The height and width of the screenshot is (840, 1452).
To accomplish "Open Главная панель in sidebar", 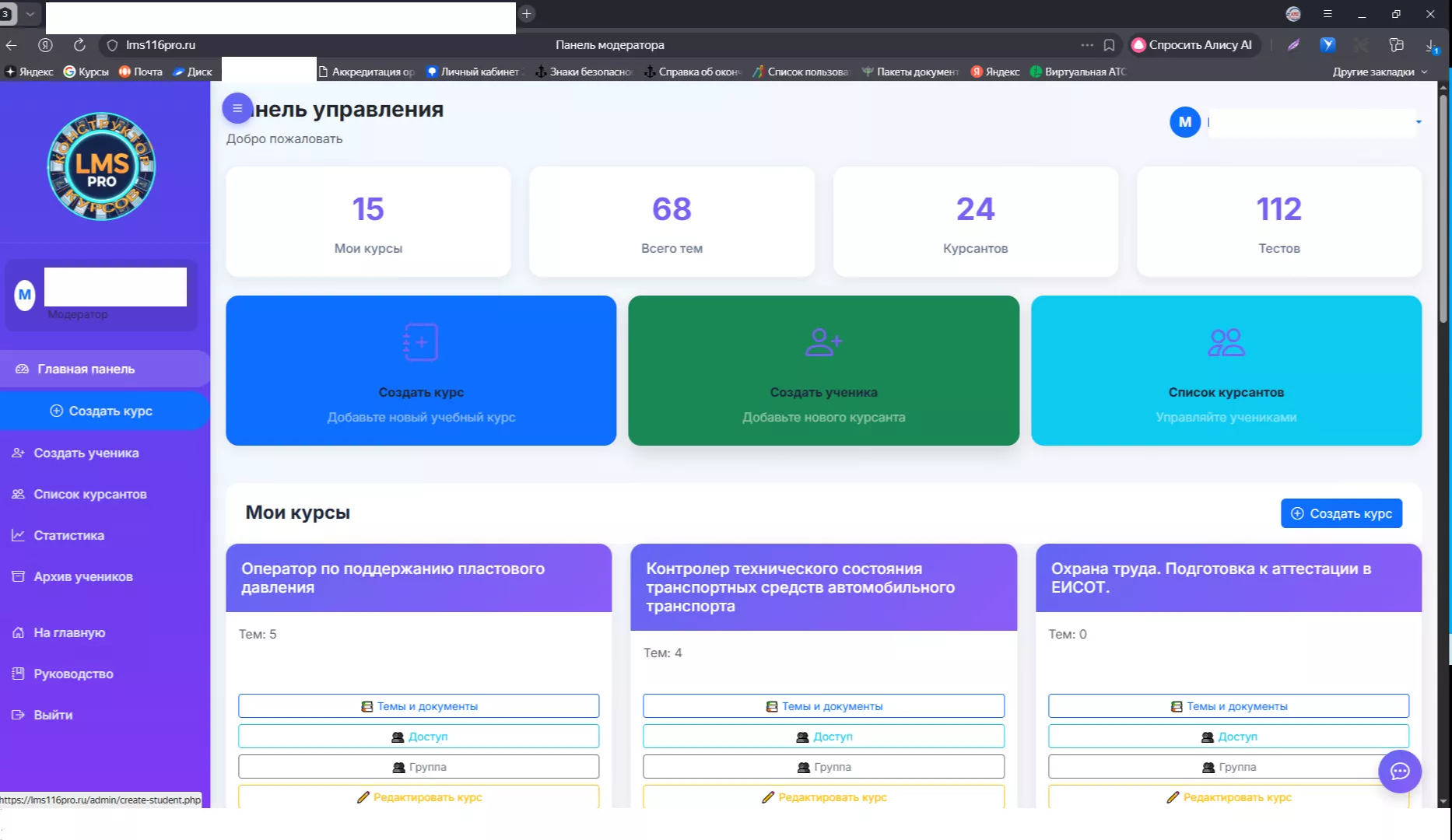I will (104, 369).
